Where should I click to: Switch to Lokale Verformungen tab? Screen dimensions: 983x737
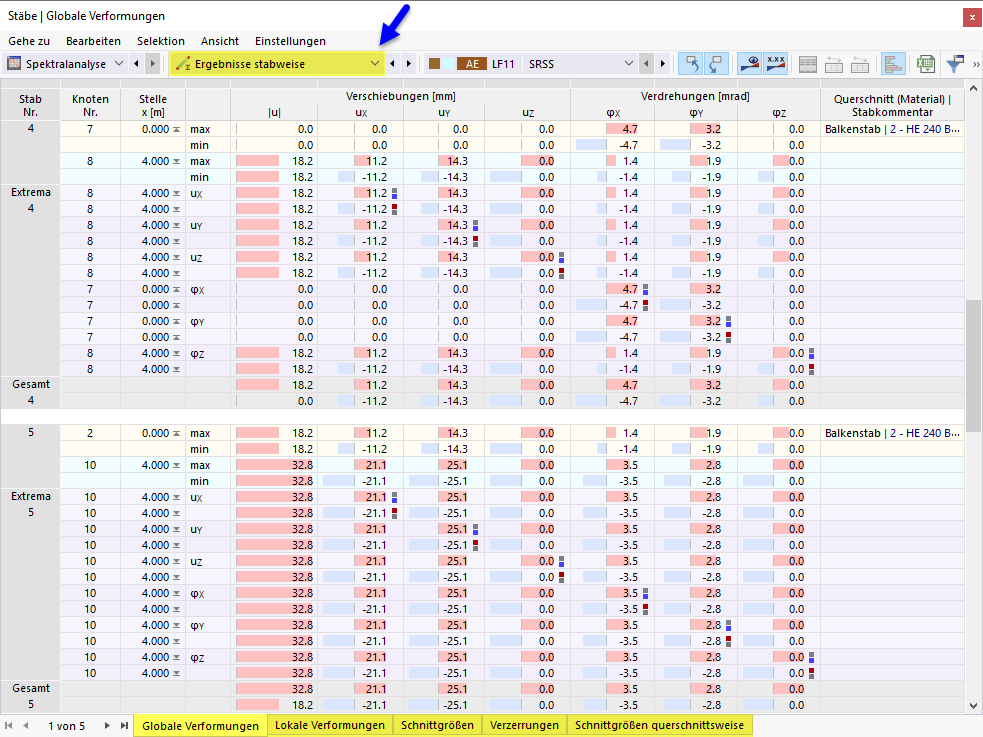330,725
